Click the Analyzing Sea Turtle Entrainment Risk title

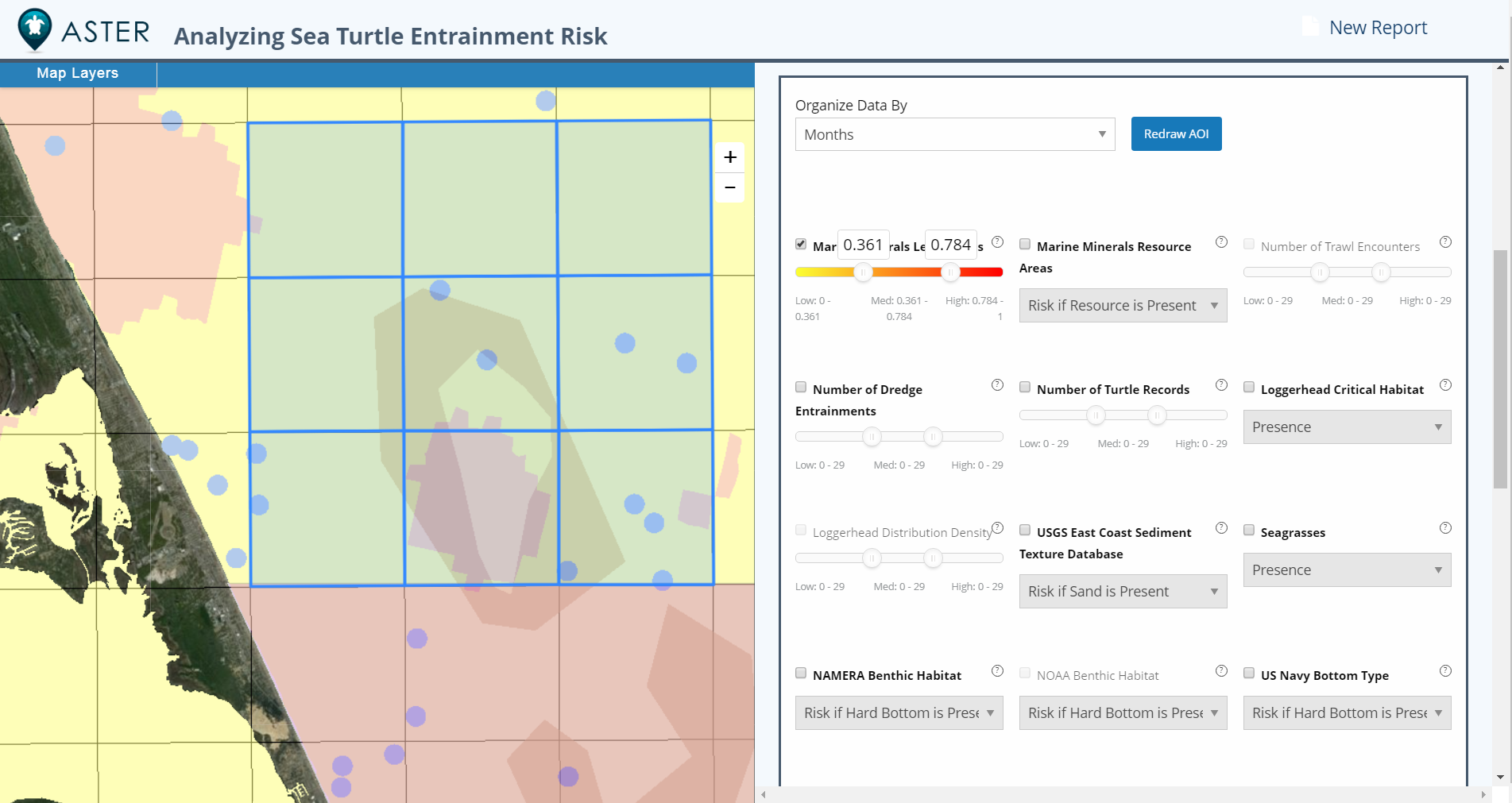[390, 37]
